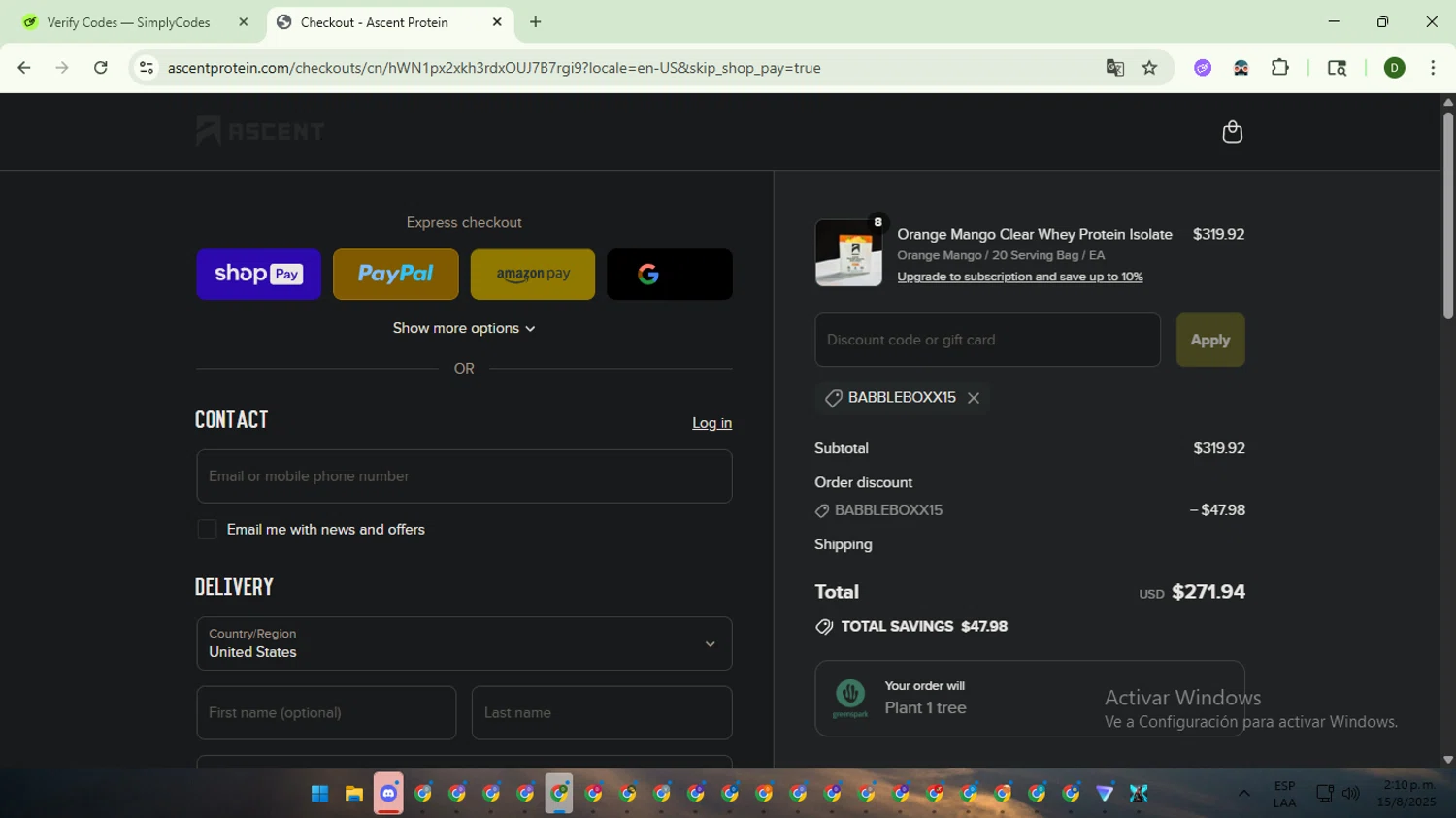This screenshot has width=1456, height=818.
Task: Open the Country/Region dropdown
Action: point(464,643)
